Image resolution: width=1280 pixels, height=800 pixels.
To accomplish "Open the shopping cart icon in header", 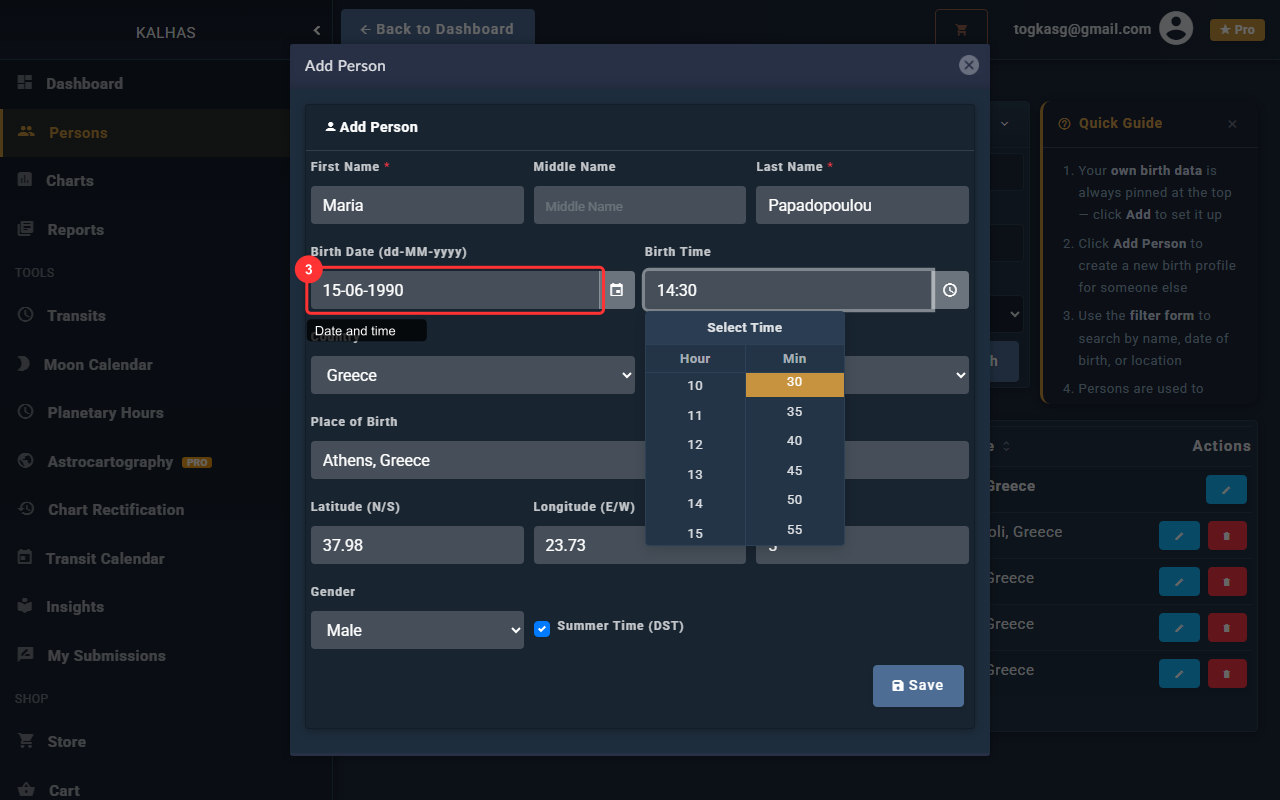I will 961,30.
